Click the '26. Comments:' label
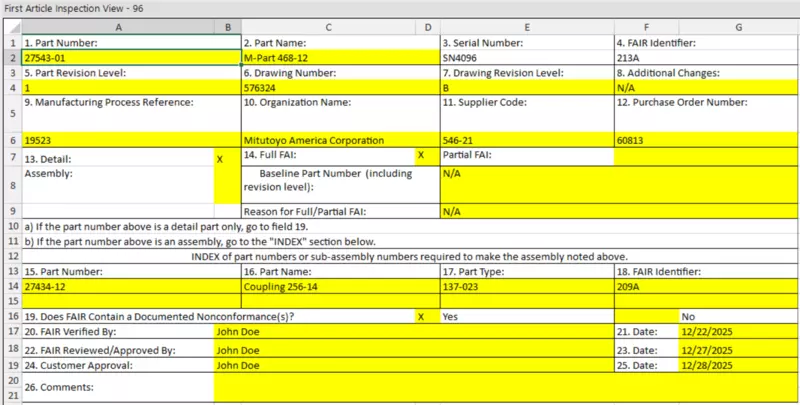The image size is (800, 405). 59,387
